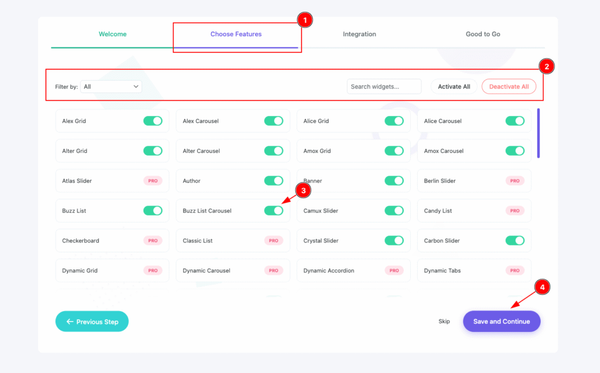Switch to the Integration tab

tap(359, 34)
